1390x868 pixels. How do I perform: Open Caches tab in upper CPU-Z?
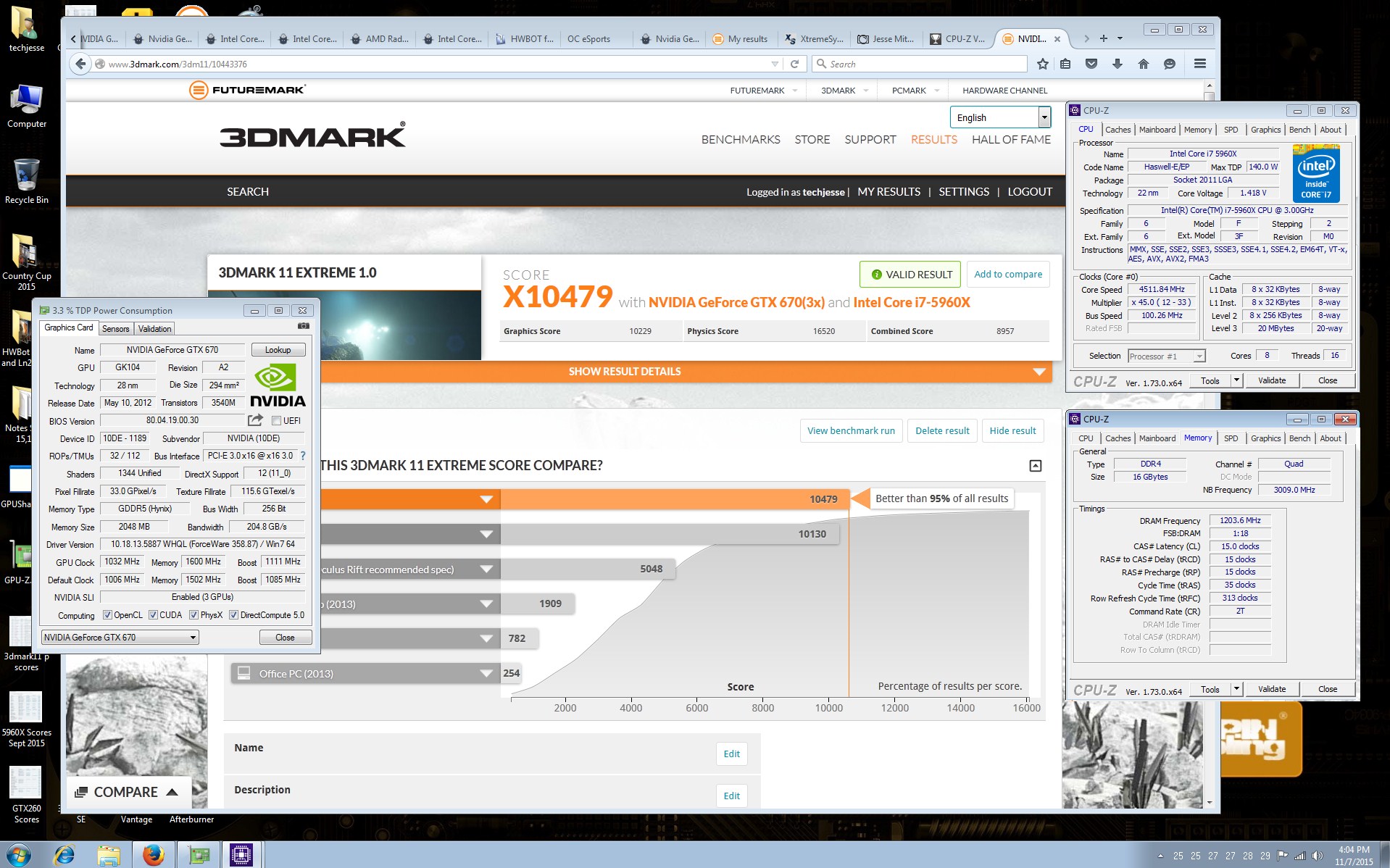1118,130
